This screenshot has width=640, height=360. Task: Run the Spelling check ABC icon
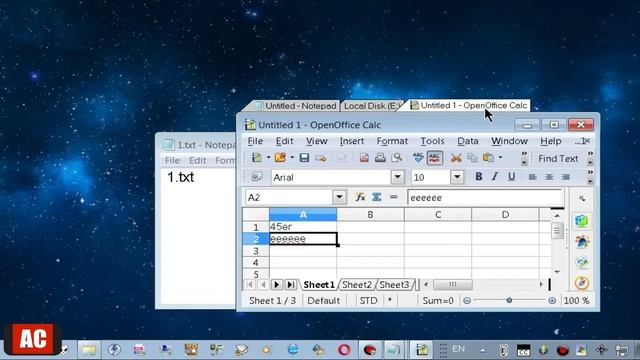click(x=418, y=158)
